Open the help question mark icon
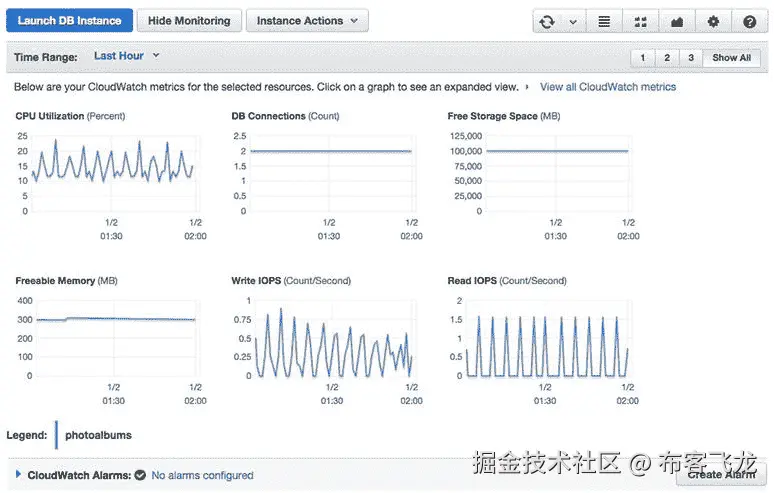The height and width of the screenshot is (493, 774). [749, 22]
